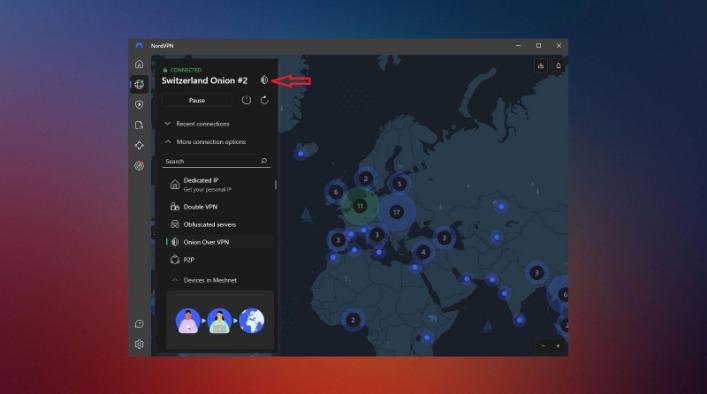Open Threat Protection shield icon
707x394 pixels.
[x=139, y=105]
